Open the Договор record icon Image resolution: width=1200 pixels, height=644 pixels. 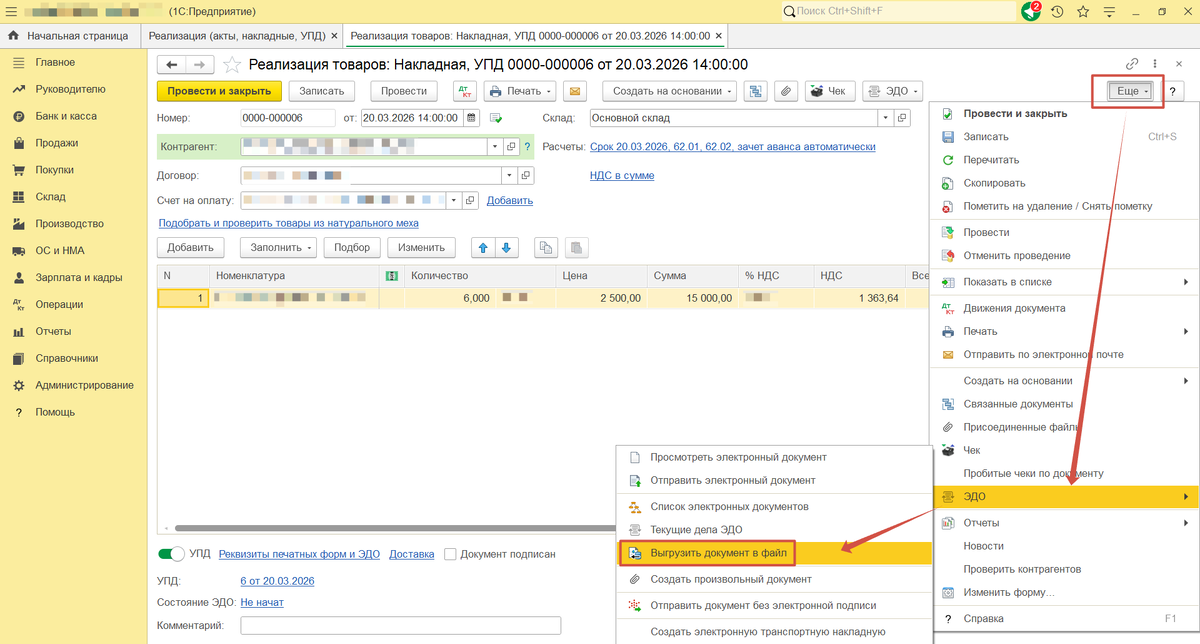[x=527, y=175]
